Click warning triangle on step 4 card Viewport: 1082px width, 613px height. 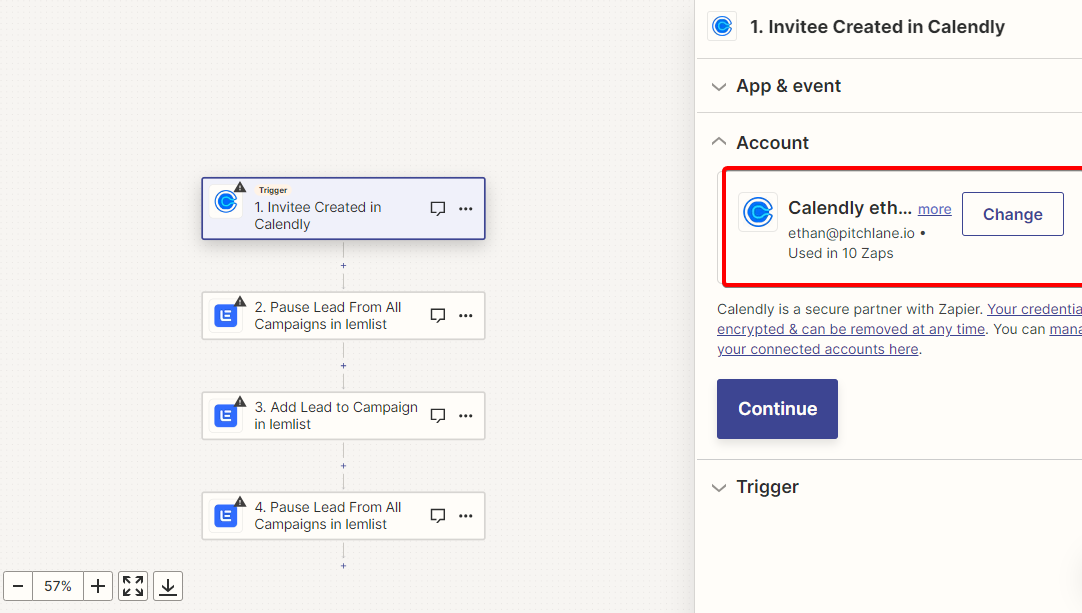240,501
